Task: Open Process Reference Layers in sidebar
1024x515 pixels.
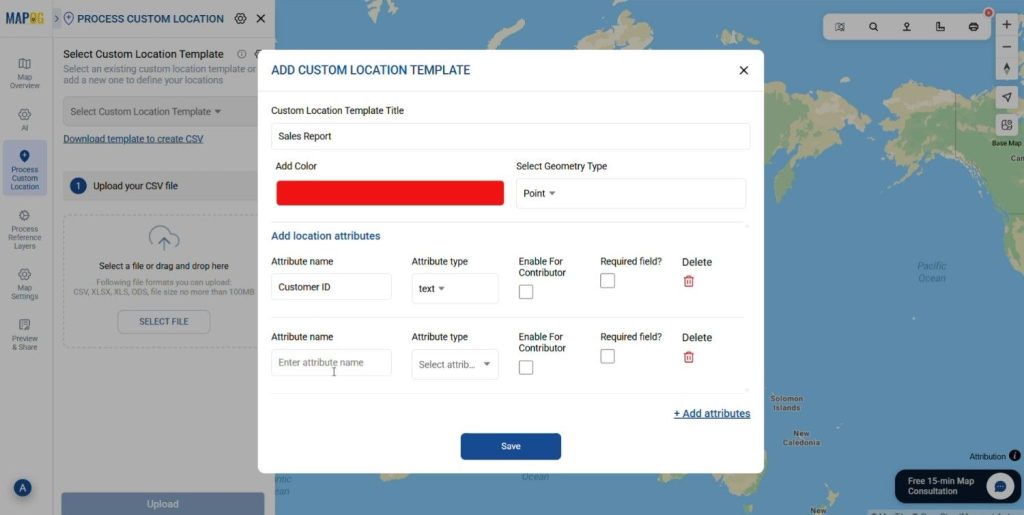Action: pos(24,230)
